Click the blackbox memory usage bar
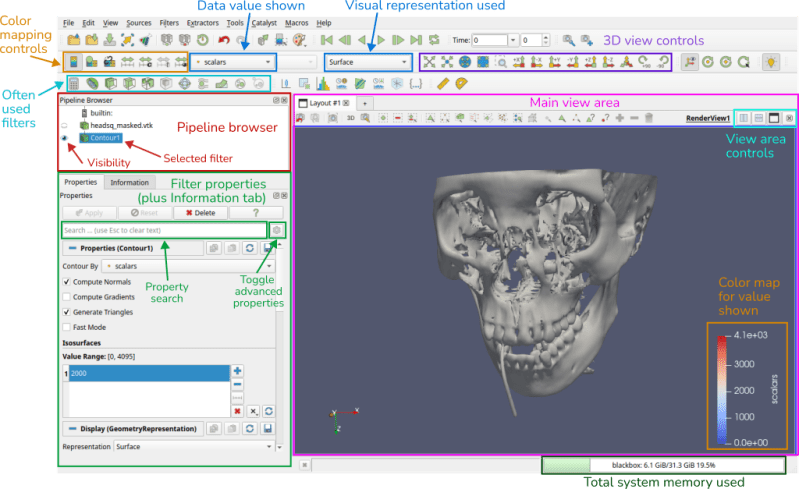799x489 pixels. click(663, 465)
